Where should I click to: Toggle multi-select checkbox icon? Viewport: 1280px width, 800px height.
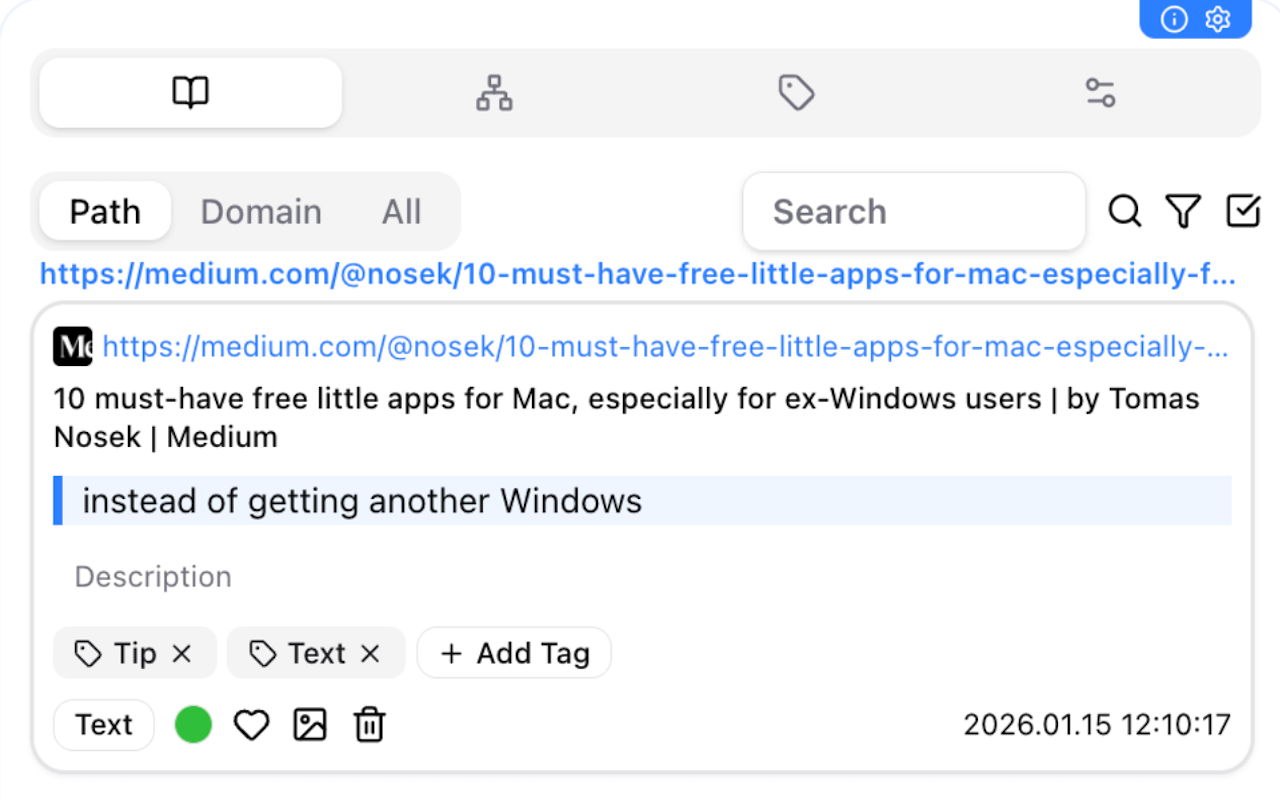point(1243,211)
